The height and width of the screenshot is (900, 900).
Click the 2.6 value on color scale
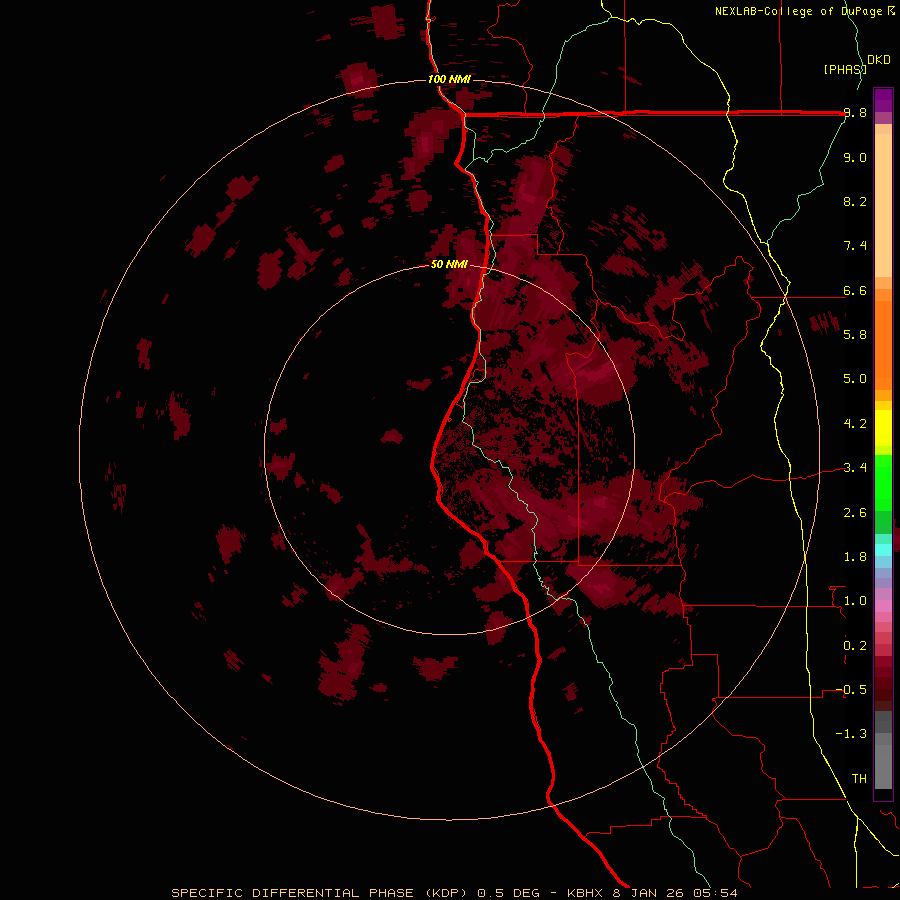(x=855, y=513)
